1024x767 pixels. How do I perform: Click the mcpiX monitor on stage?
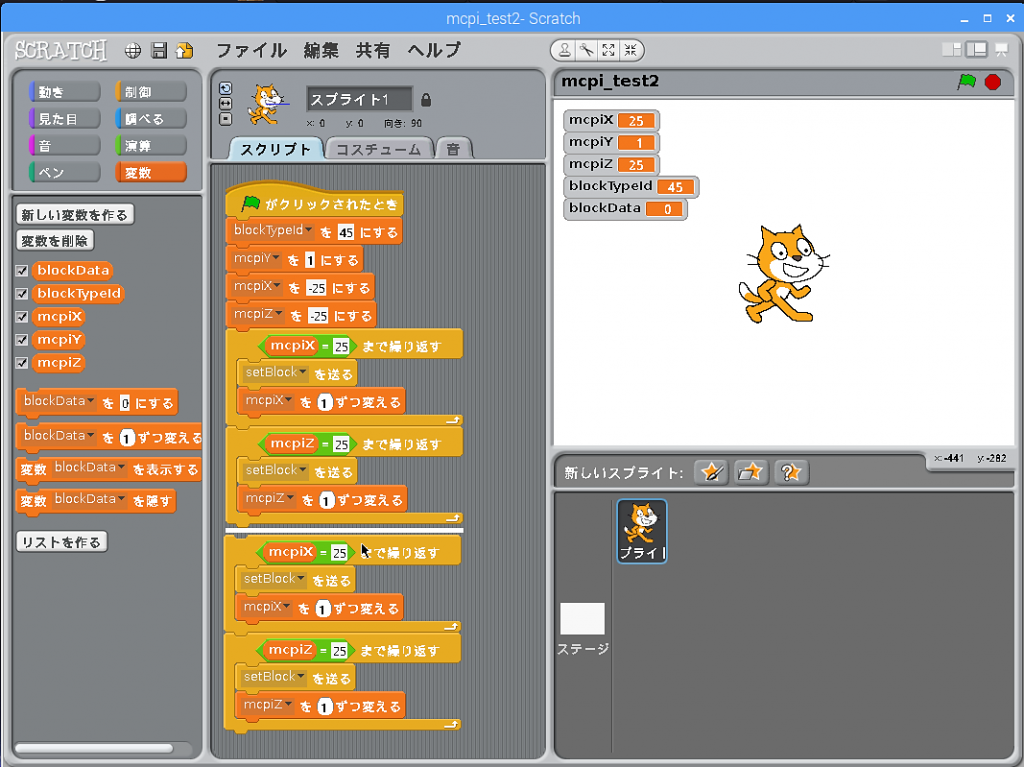[x=611, y=120]
